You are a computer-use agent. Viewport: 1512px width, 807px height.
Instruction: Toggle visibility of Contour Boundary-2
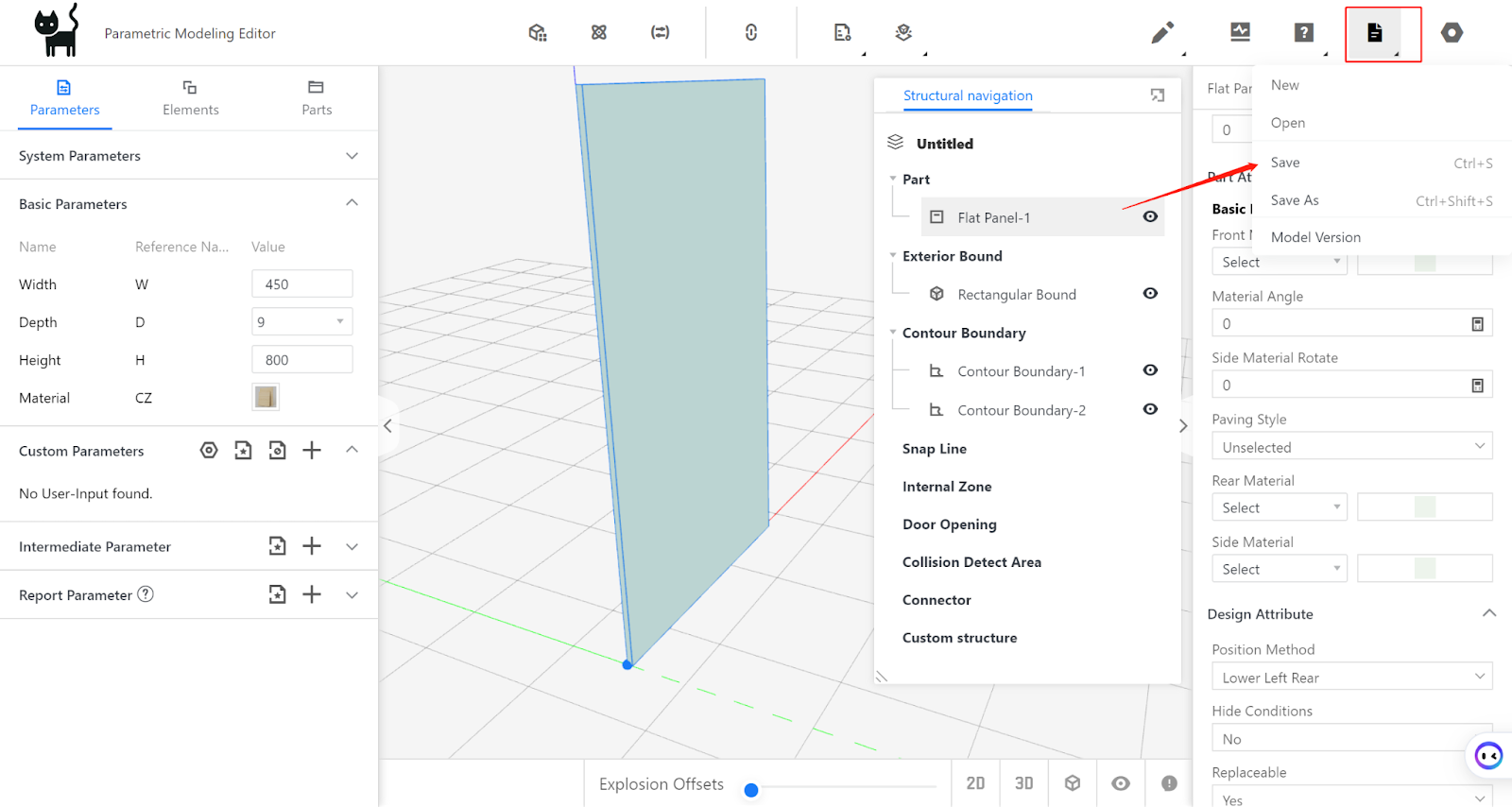[1150, 409]
